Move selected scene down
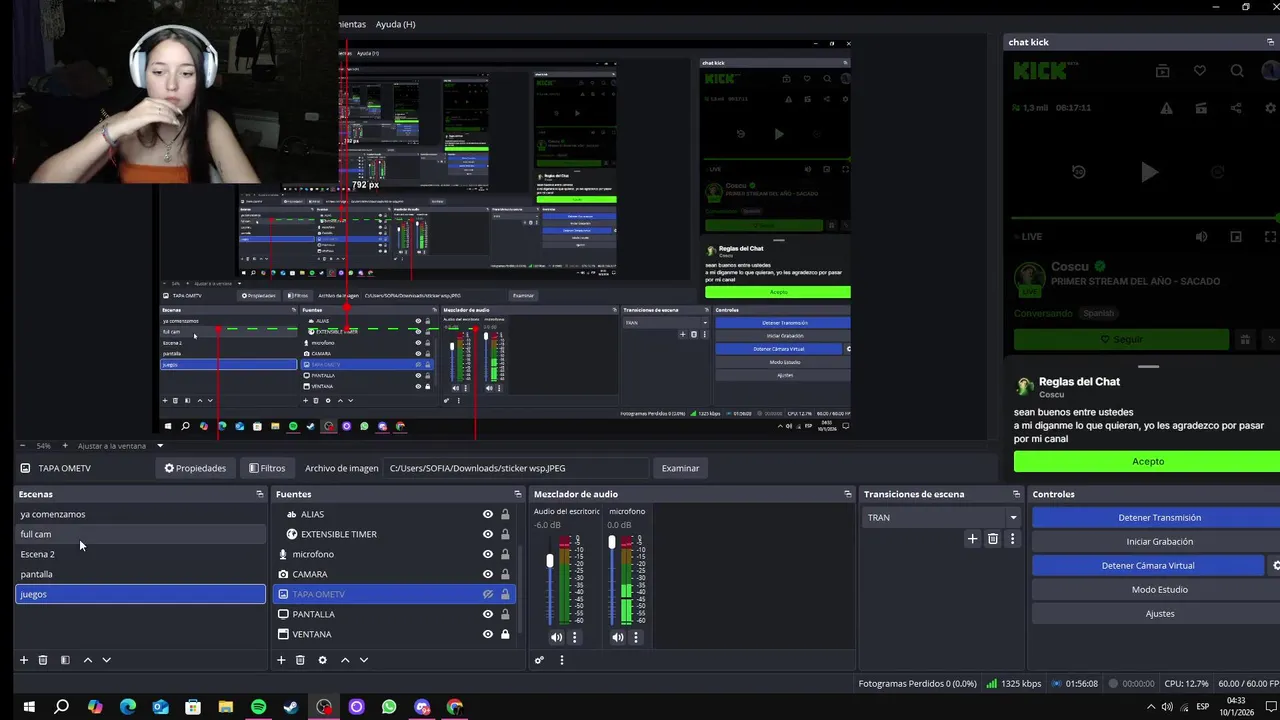Image resolution: width=1280 pixels, height=720 pixels. pyautogui.click(x=107, y=660)
